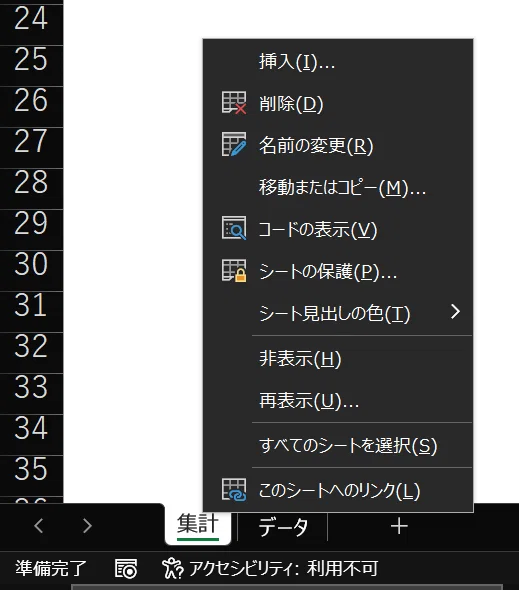This screenshot has width=519, height=590.
Task: Choose 挿入(I)... from the context menu
Action: [x=338, y=61]
